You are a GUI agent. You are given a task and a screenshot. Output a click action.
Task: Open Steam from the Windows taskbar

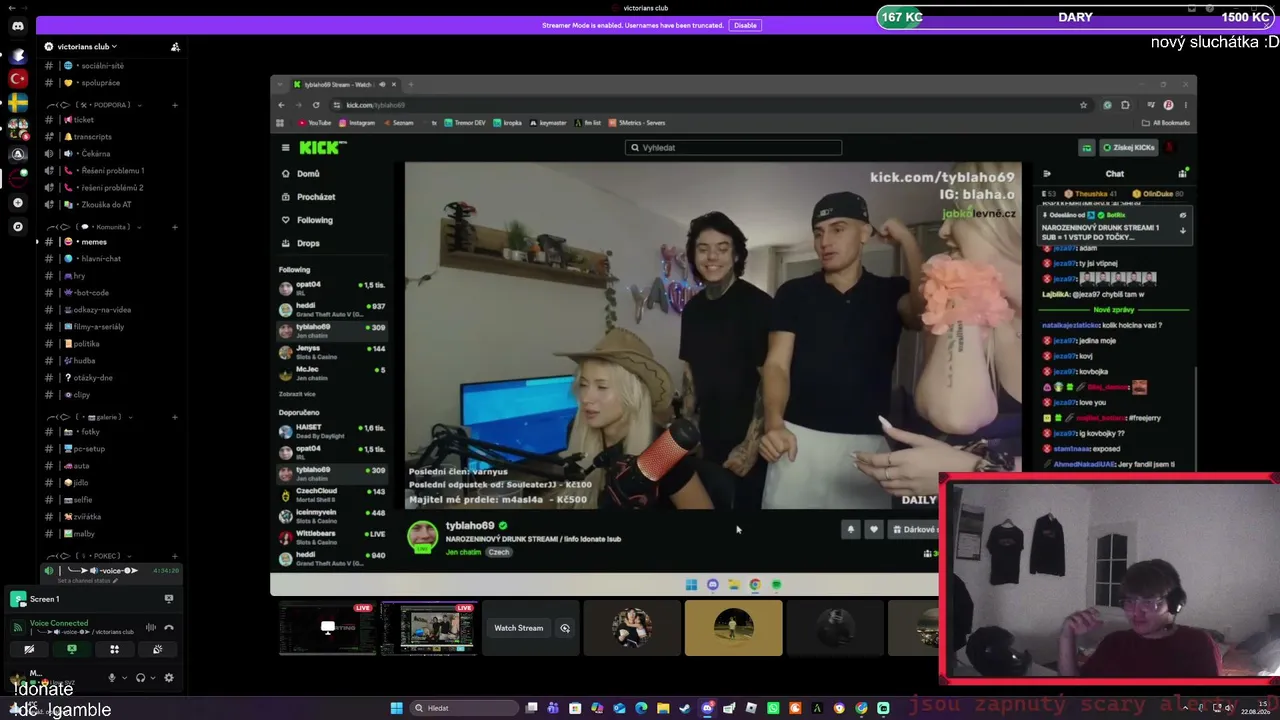[x=685, y=708]
